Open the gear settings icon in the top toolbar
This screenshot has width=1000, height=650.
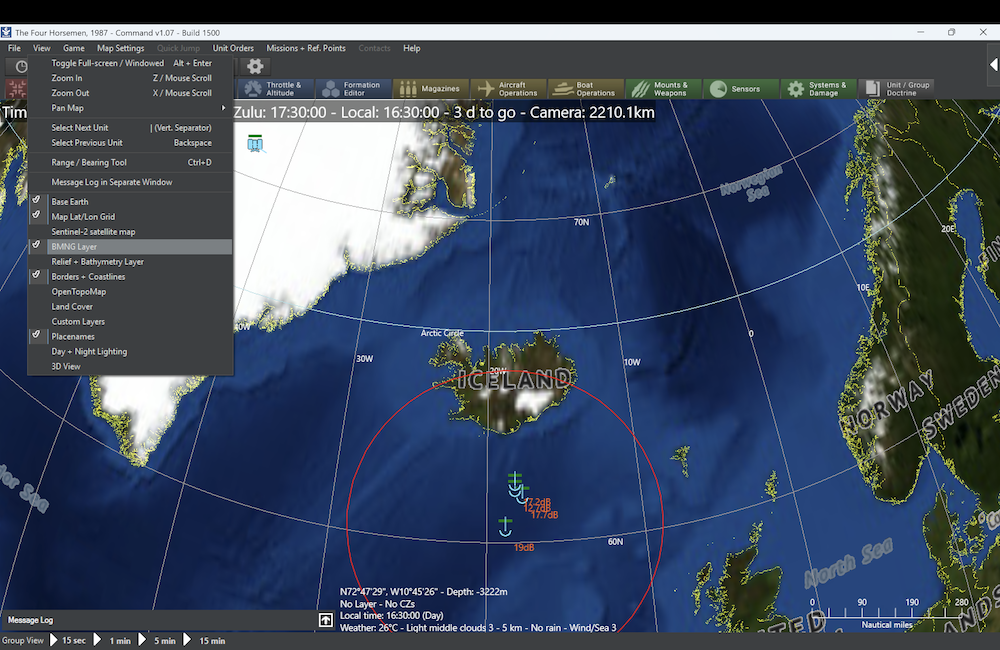pyautogui.click(x=255, y=66)
